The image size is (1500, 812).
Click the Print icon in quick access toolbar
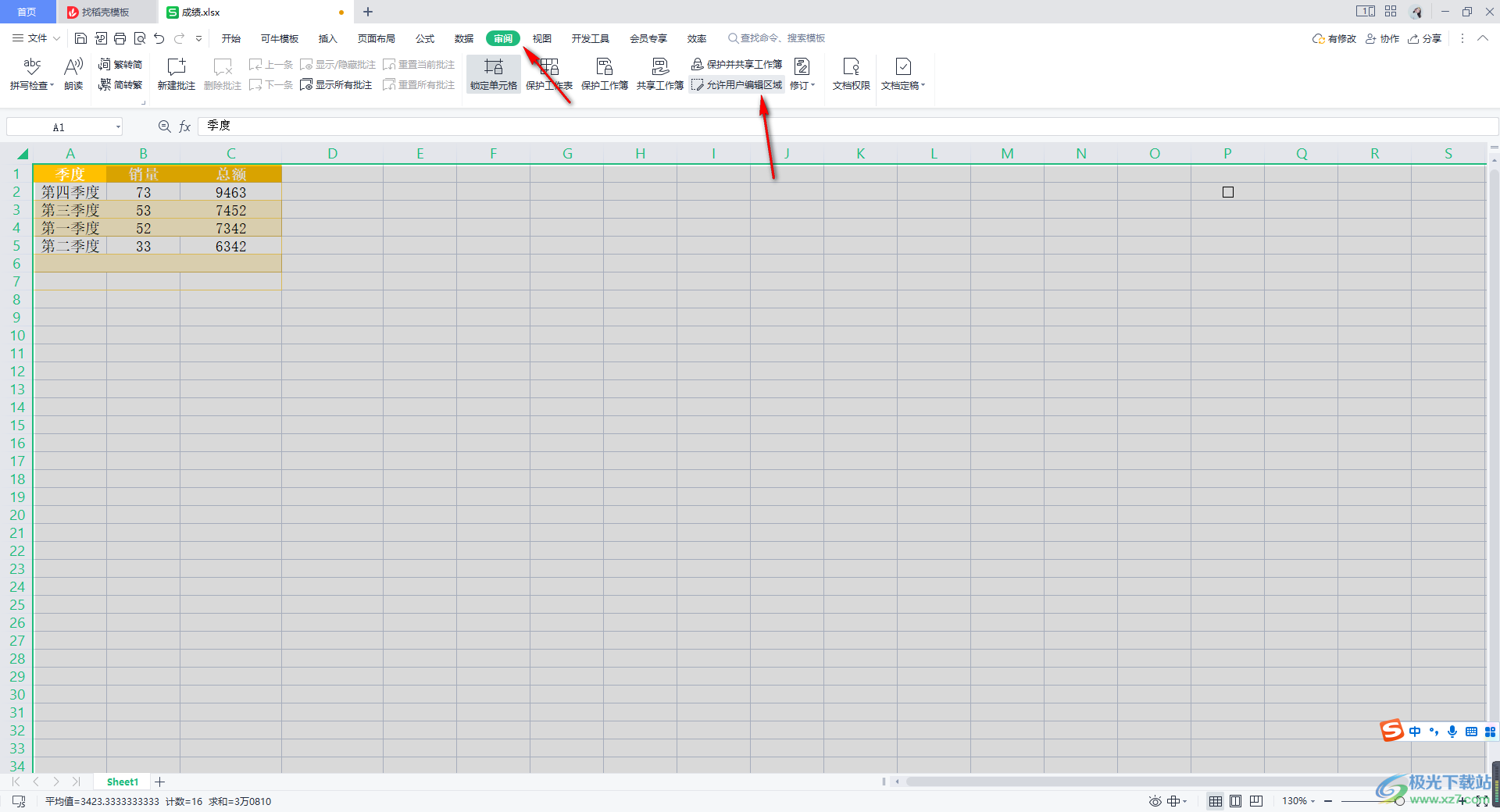(120, 38)
